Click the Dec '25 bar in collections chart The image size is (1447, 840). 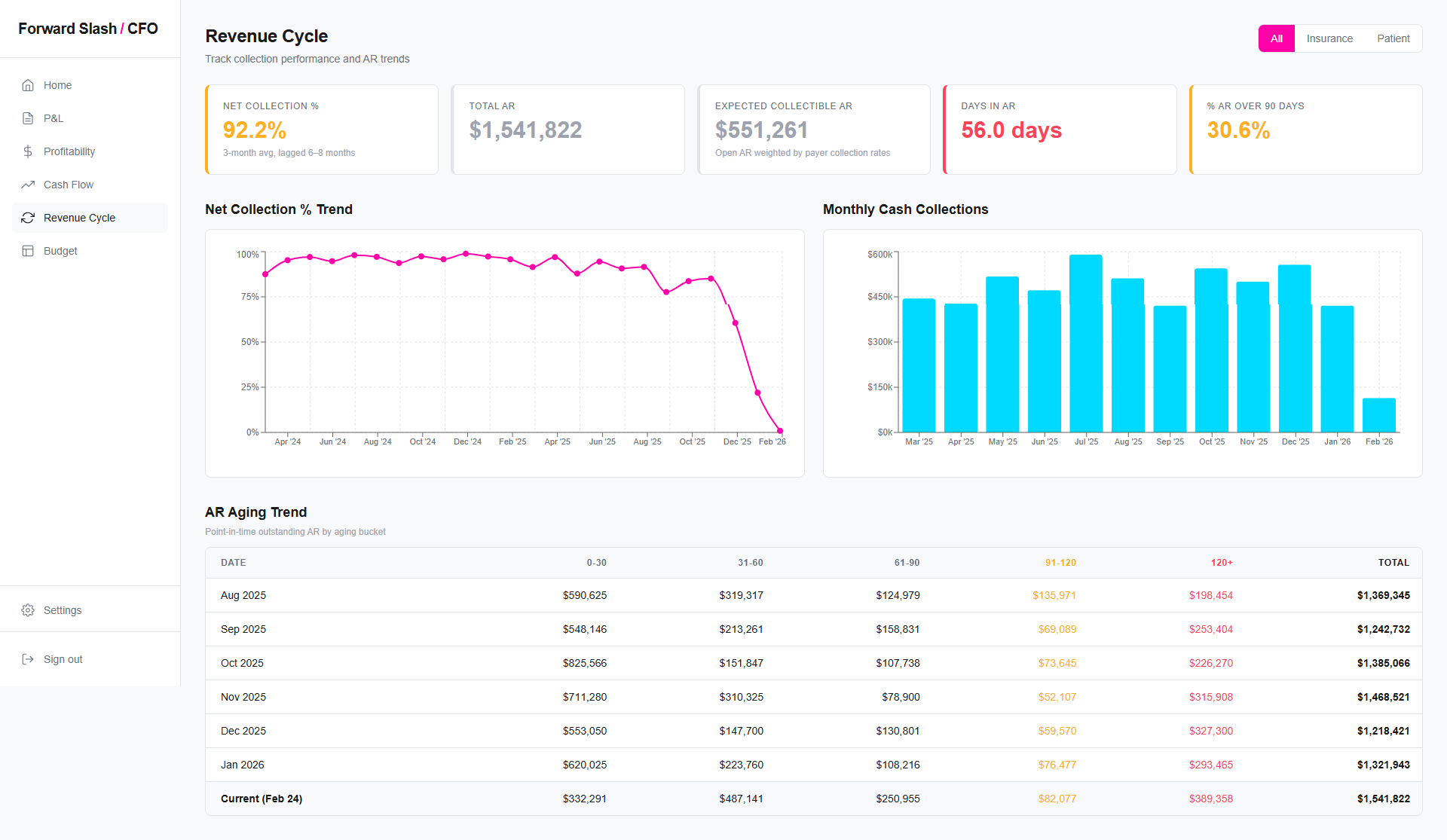tap(1295, 349)
